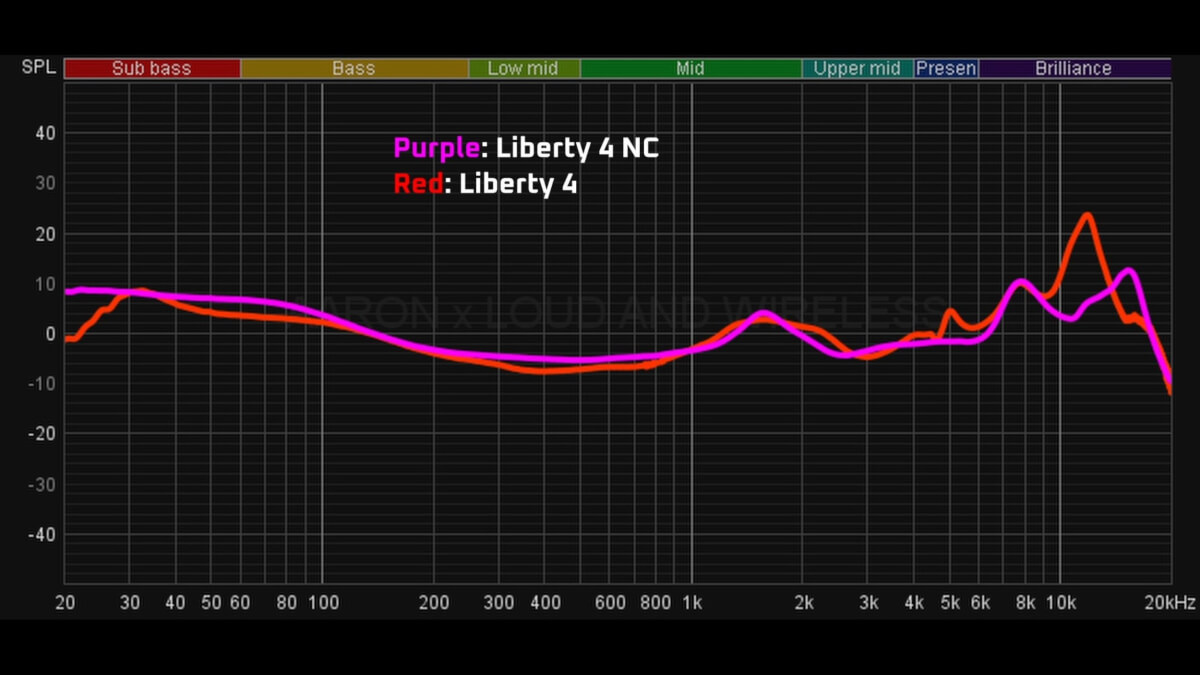The width and height of the screenshot is (1200, 675).
Task: Click the 5k frequency axis label
Action: [x=950, y=603]
